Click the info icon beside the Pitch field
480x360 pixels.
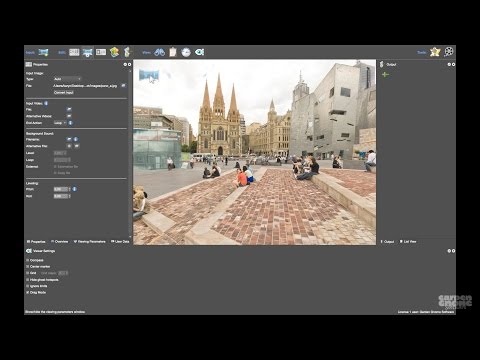[x=74, y=189]
